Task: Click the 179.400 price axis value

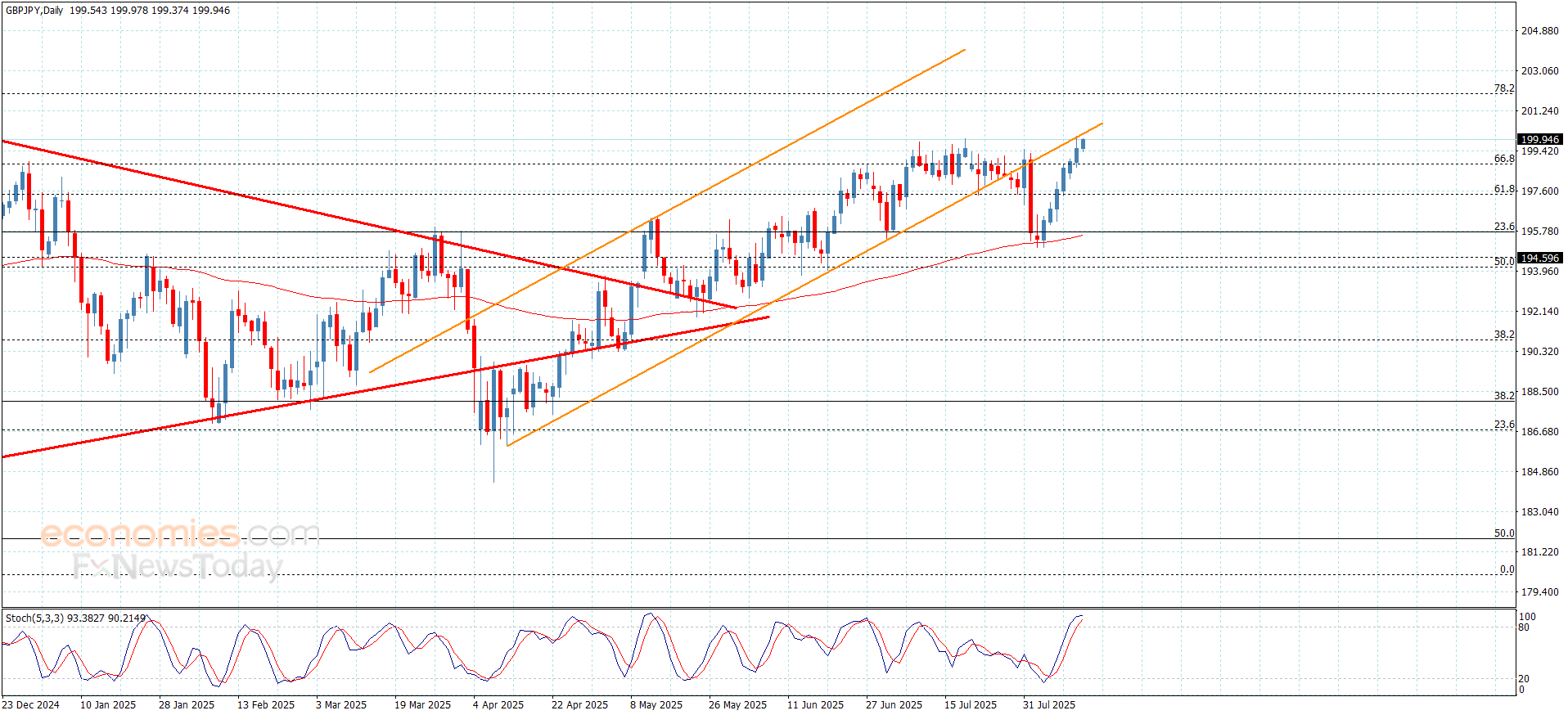Action: (1539, 592)
